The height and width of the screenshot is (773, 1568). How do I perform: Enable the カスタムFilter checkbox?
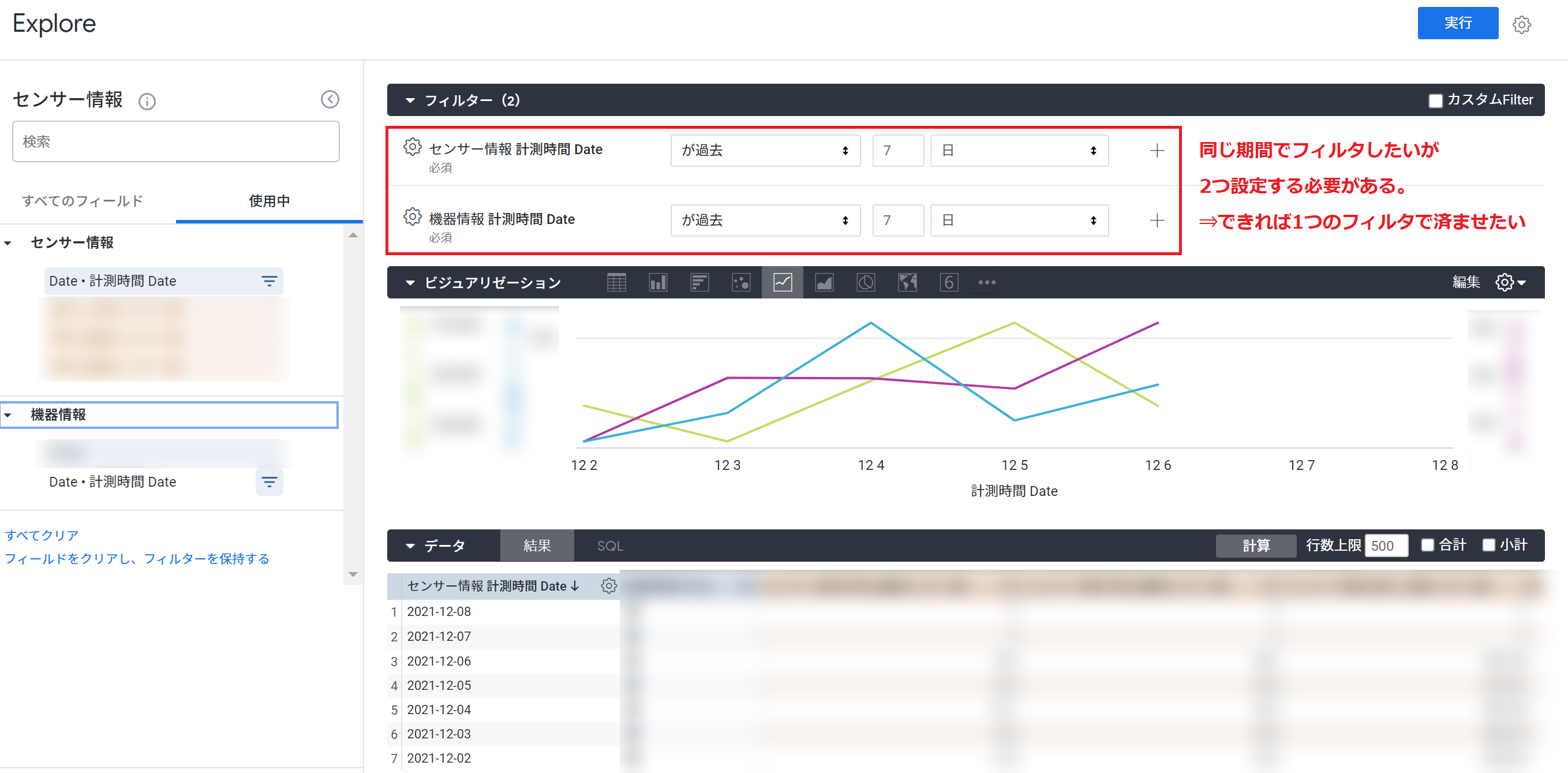click(x=1435, y=100)
